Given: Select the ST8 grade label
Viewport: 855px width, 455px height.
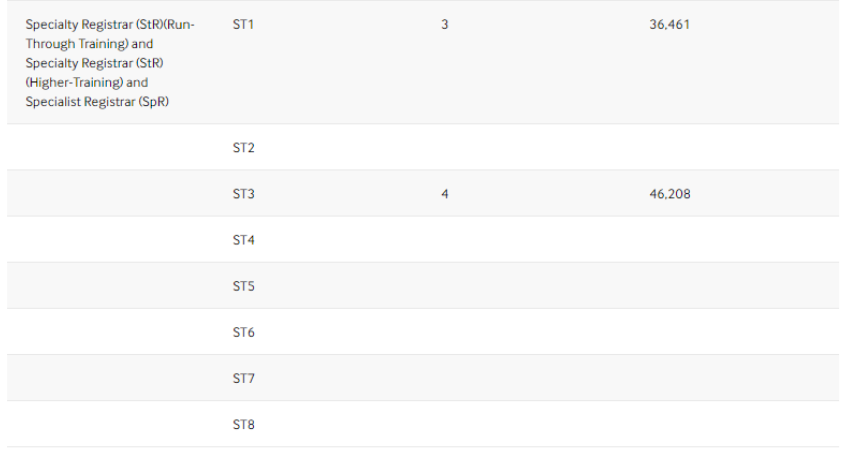Looking at the screenshot, I should (243, 424).
